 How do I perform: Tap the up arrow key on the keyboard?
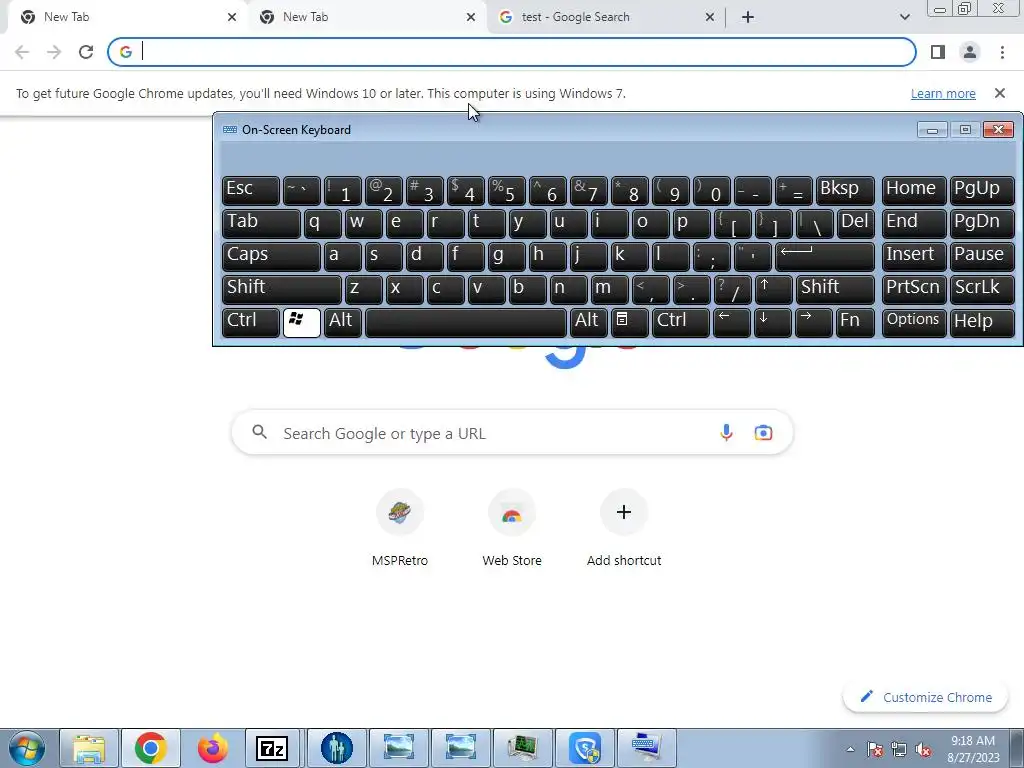773,289
